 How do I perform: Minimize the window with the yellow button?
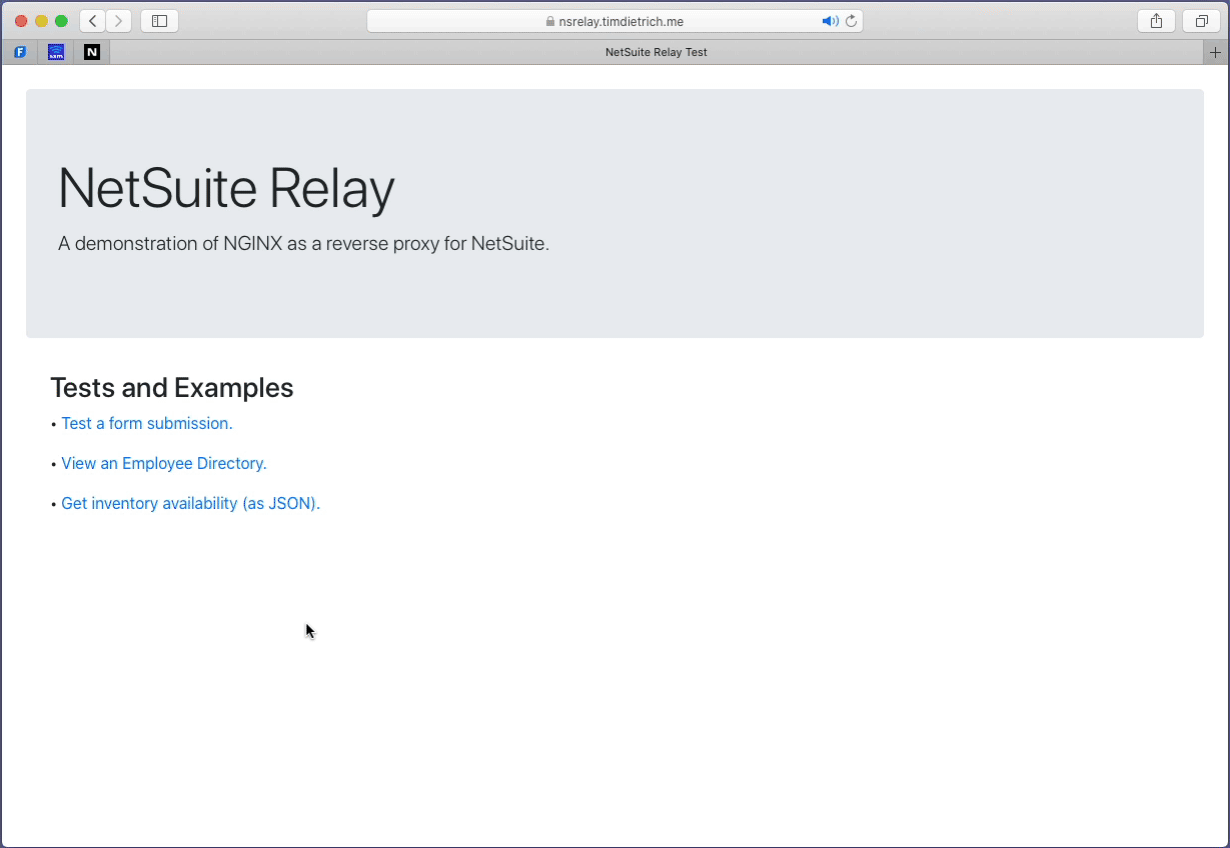[41, 21]
